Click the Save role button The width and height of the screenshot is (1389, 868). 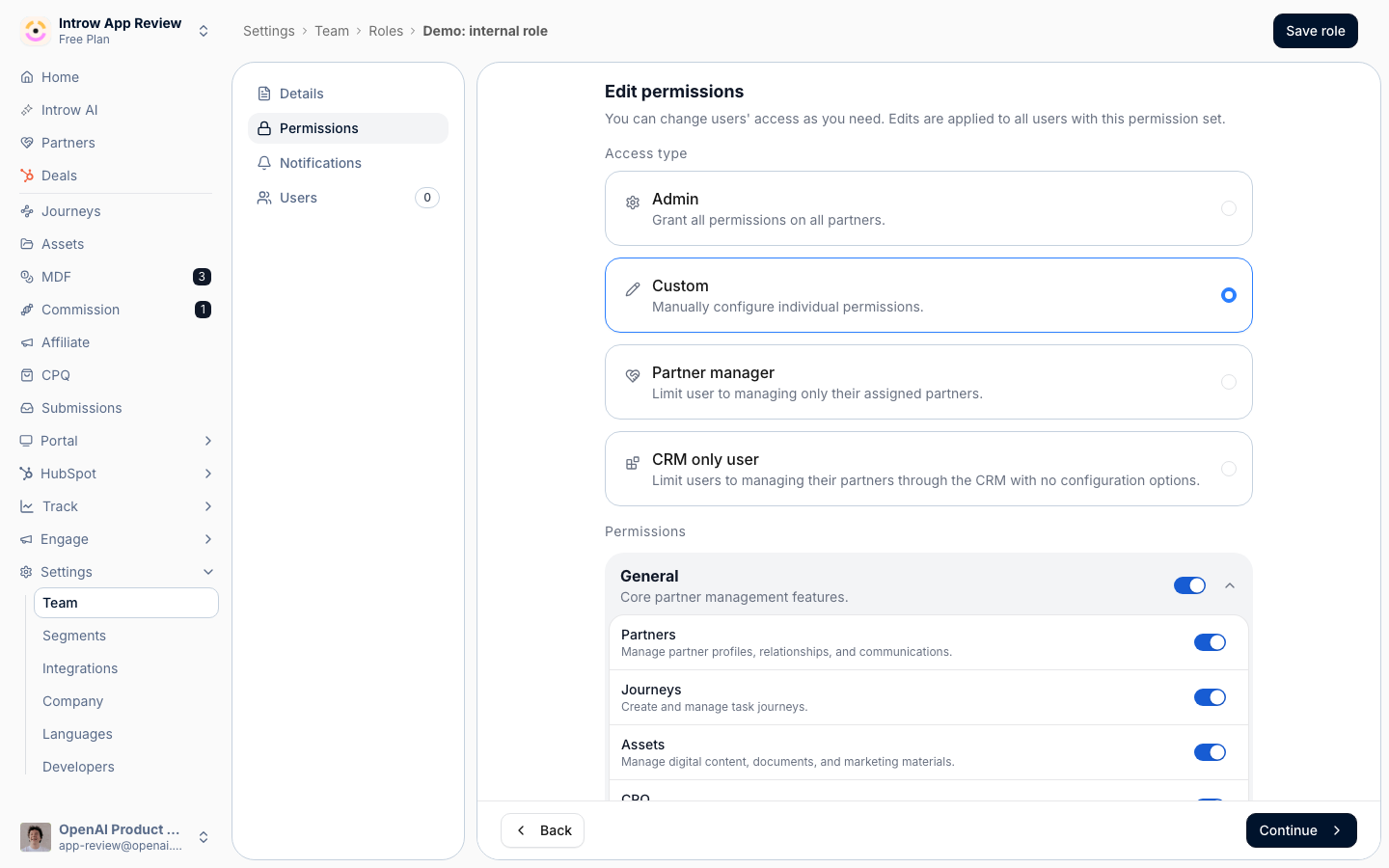tap(1316, 31)
